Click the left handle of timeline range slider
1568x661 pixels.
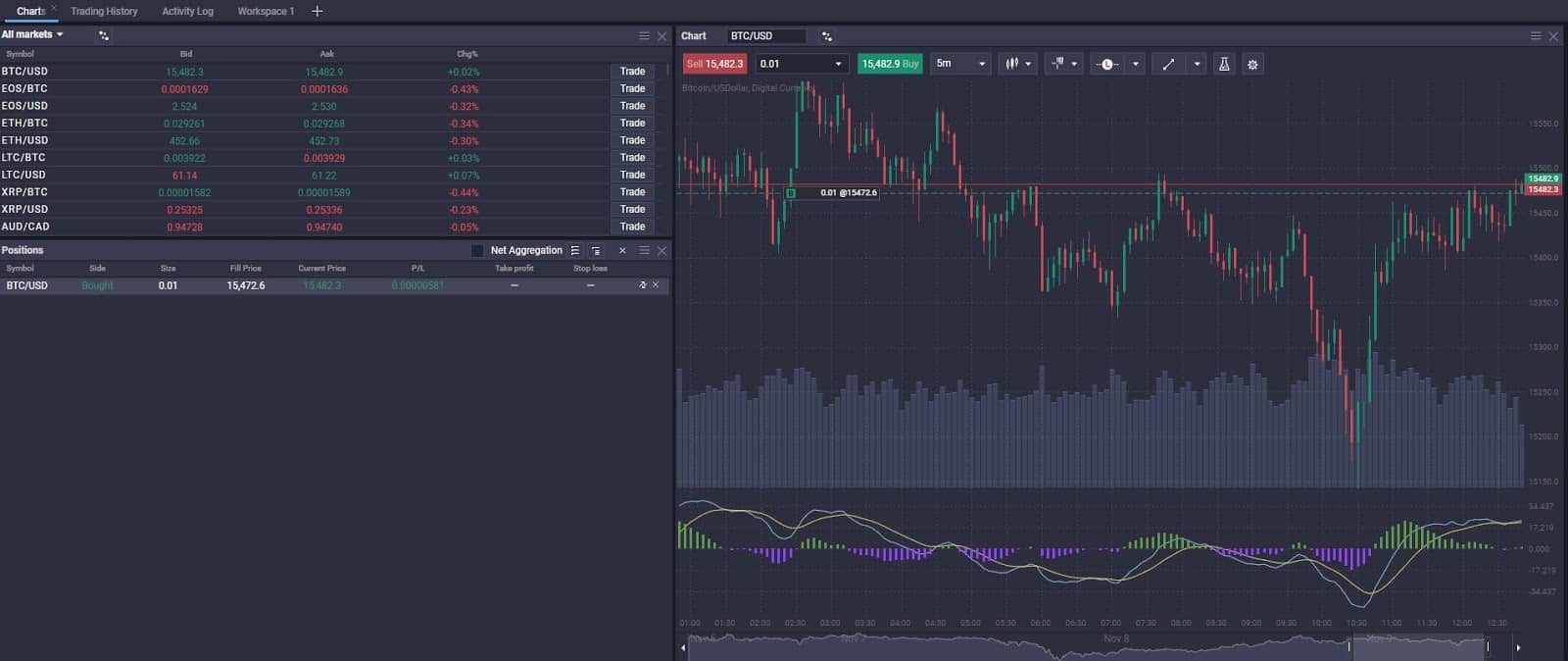1349,646
